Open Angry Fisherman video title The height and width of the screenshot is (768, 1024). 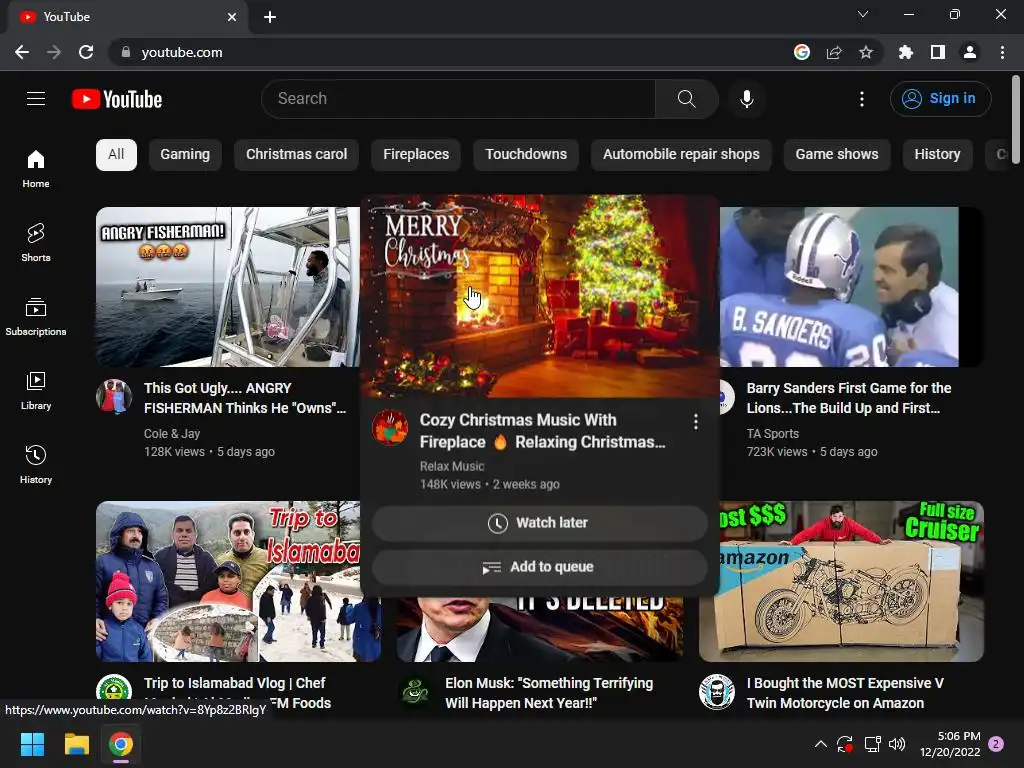[x=245, y=398]
